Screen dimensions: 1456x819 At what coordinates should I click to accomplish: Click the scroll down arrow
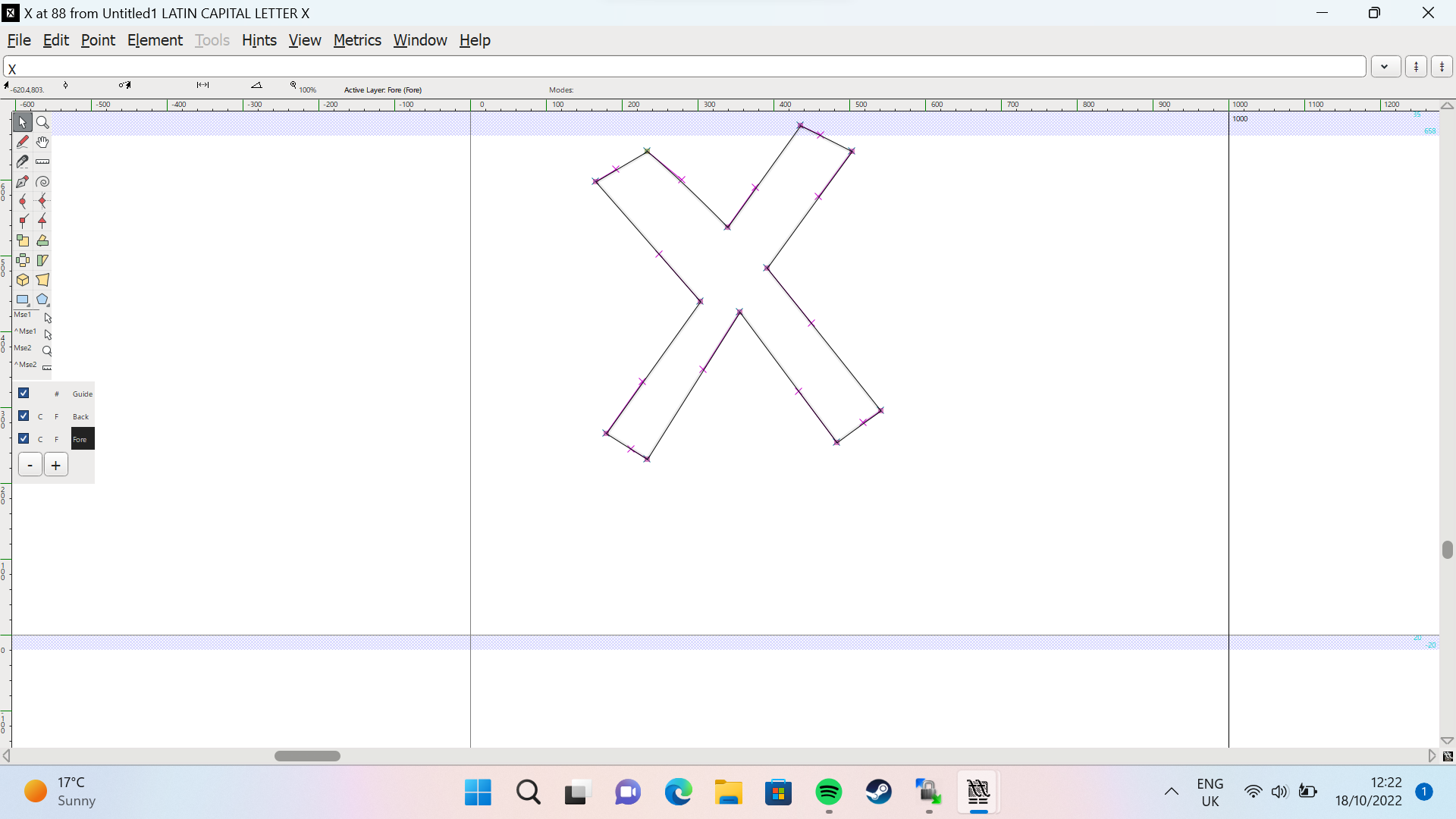(x=1448, y=741)
